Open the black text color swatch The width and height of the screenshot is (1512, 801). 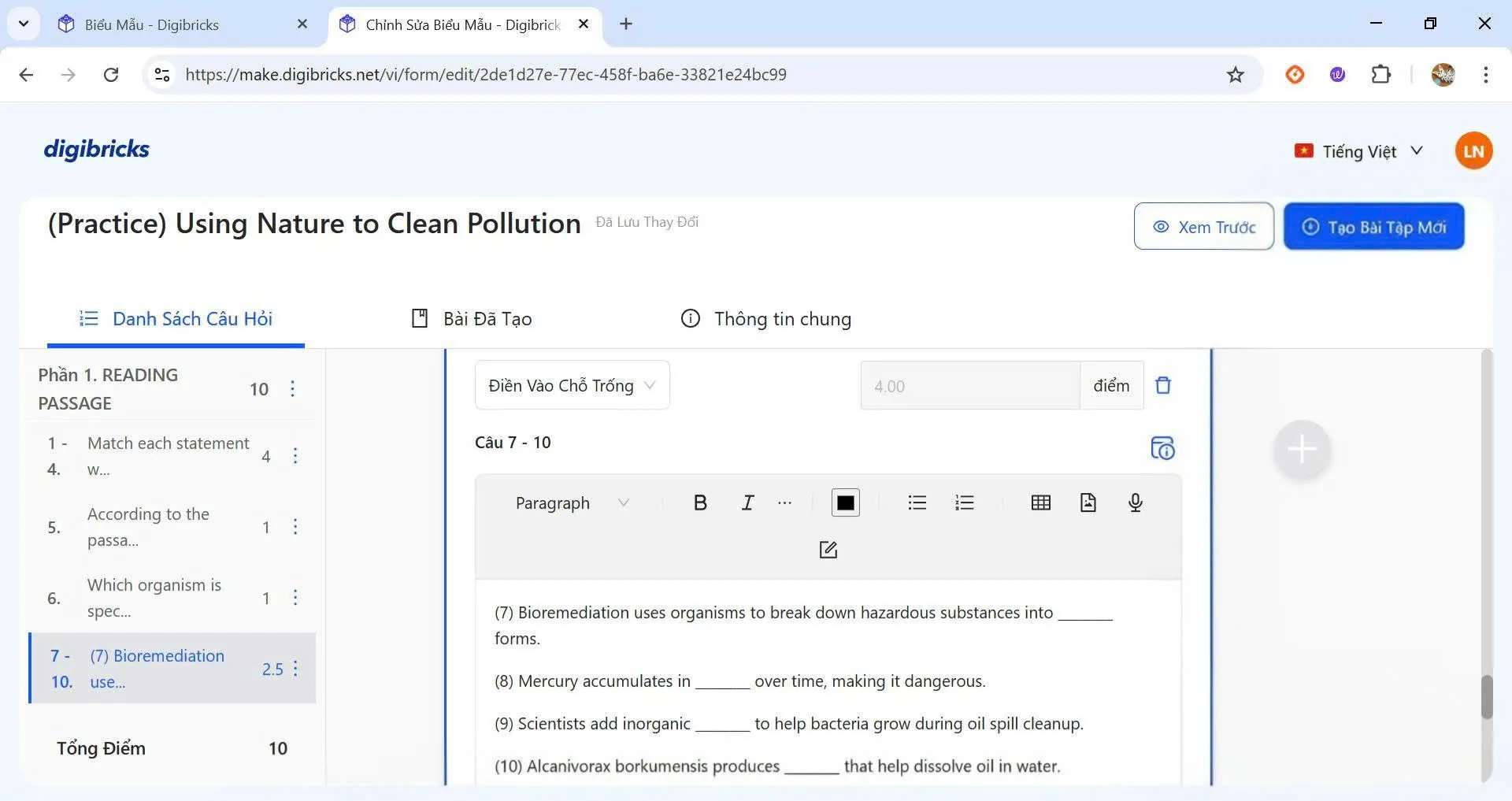845,502
